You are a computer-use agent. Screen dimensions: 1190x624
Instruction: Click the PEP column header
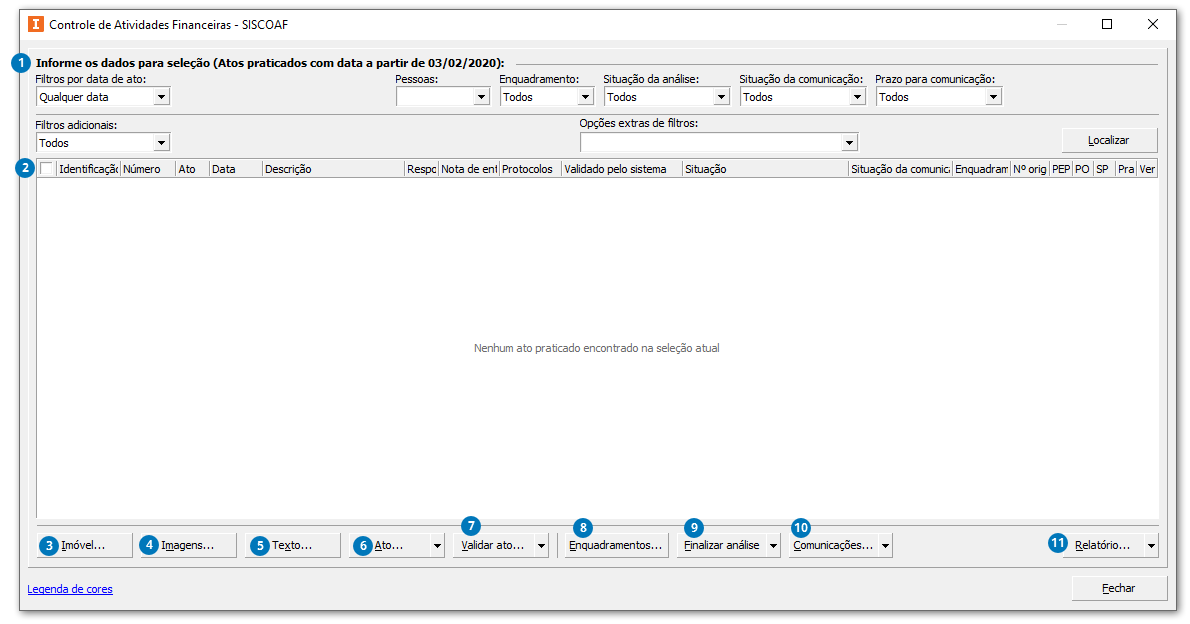point(1061,169)
